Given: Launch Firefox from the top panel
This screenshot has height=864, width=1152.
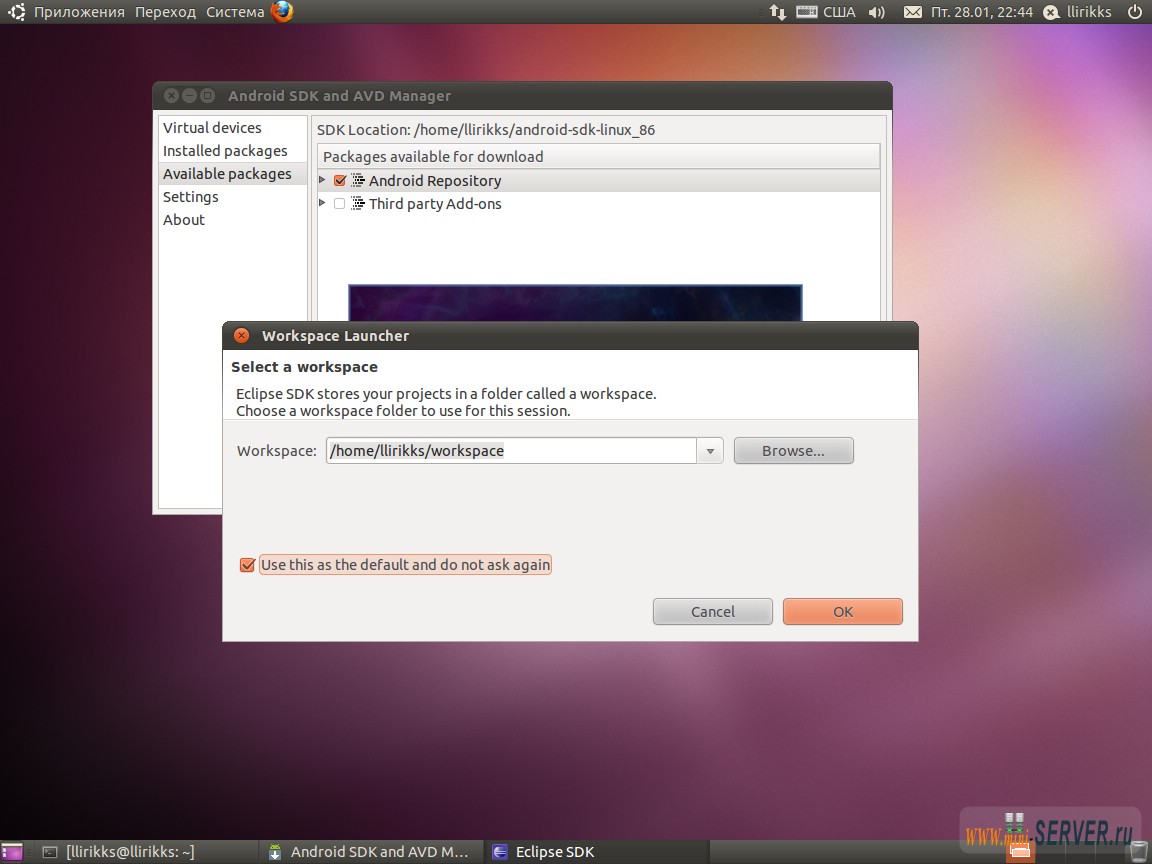Looking at the screenshot, I should tap(282, 12).
